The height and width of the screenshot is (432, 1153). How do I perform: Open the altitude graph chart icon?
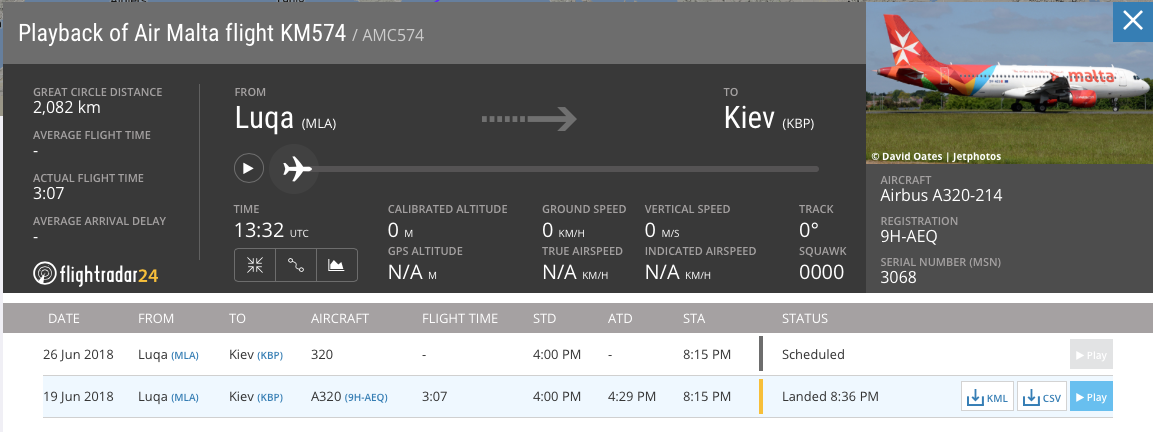coord(337,265)
